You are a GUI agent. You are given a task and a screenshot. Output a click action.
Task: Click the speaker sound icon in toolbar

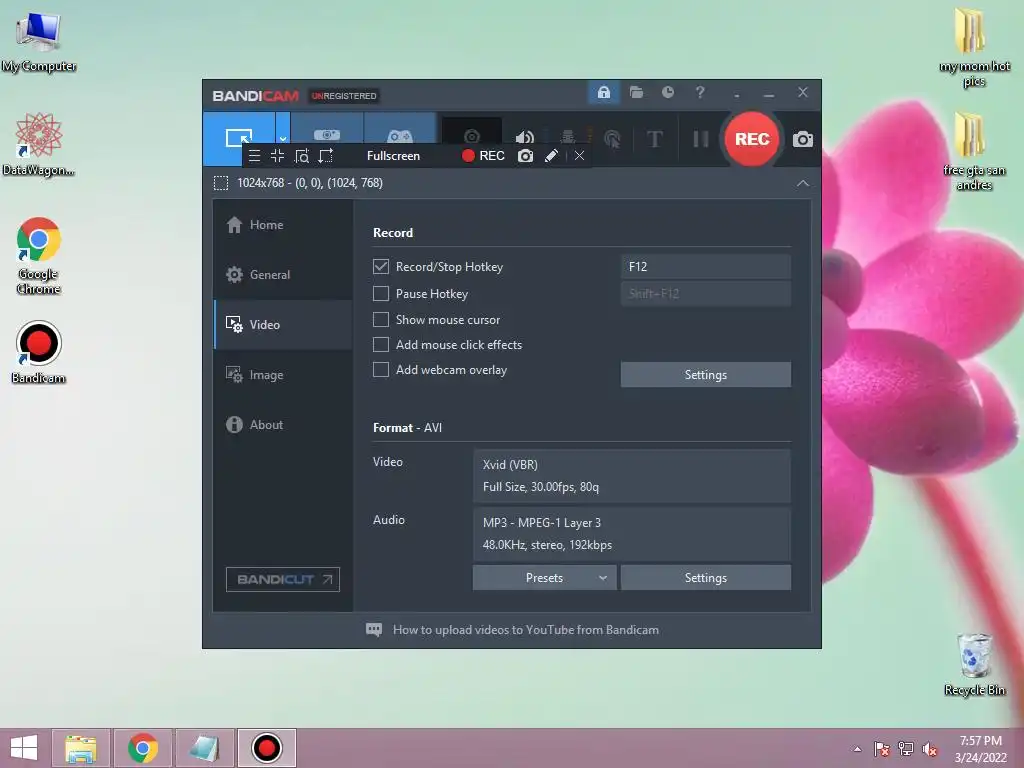click(x=524, y=137)
